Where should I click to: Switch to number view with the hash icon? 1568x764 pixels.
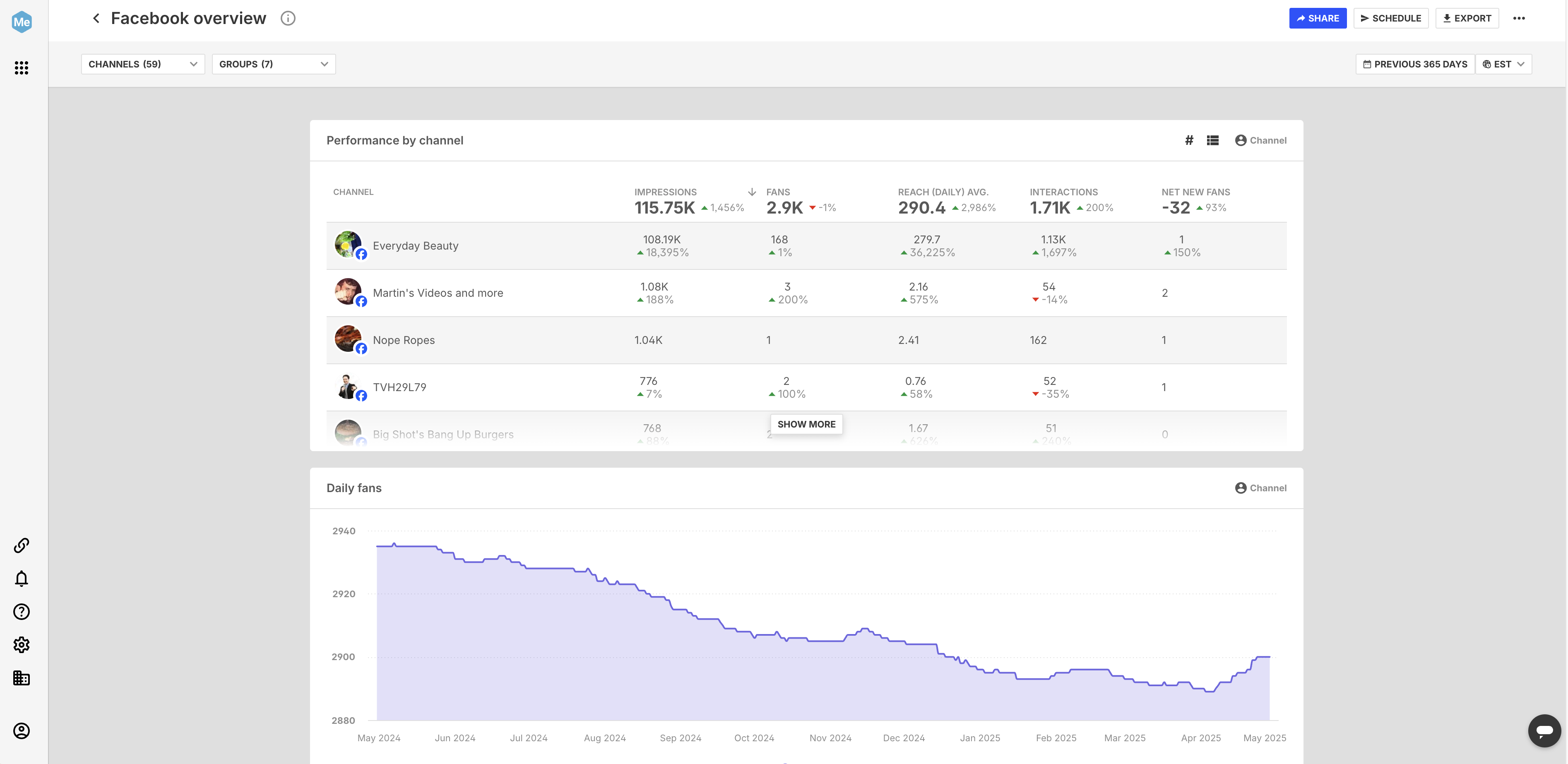[x=1189, y=140]
